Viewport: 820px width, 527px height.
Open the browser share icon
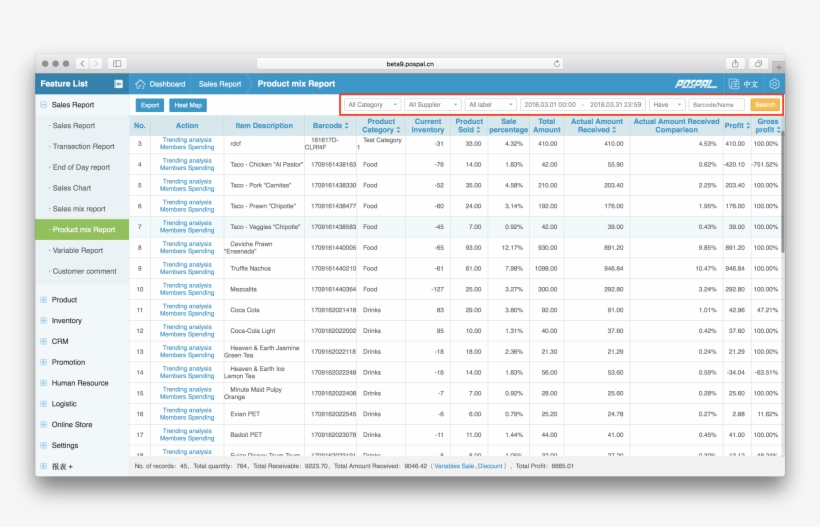click(735, 64)
